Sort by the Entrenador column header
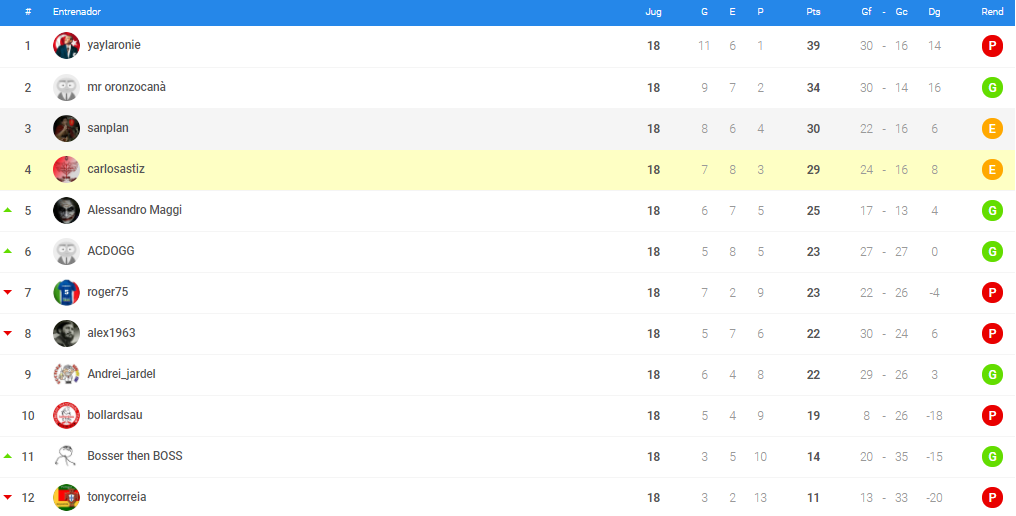The width and height of the screenshot is (1016, 516). coord(76,12)
